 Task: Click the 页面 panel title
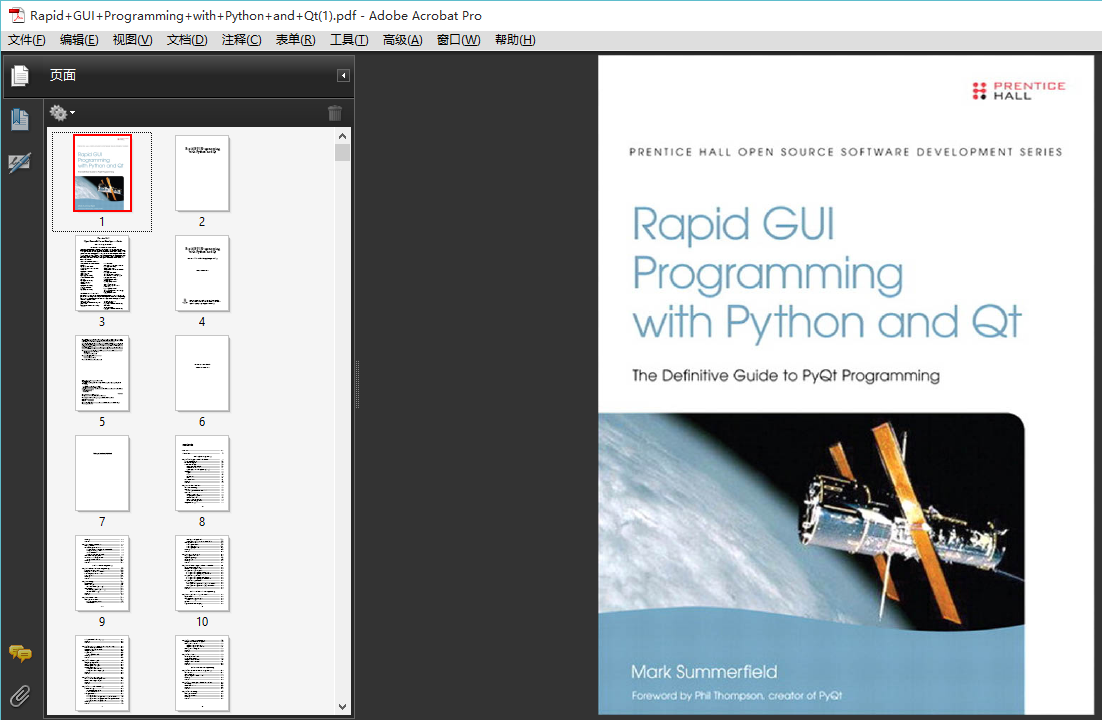coord(63,75)
